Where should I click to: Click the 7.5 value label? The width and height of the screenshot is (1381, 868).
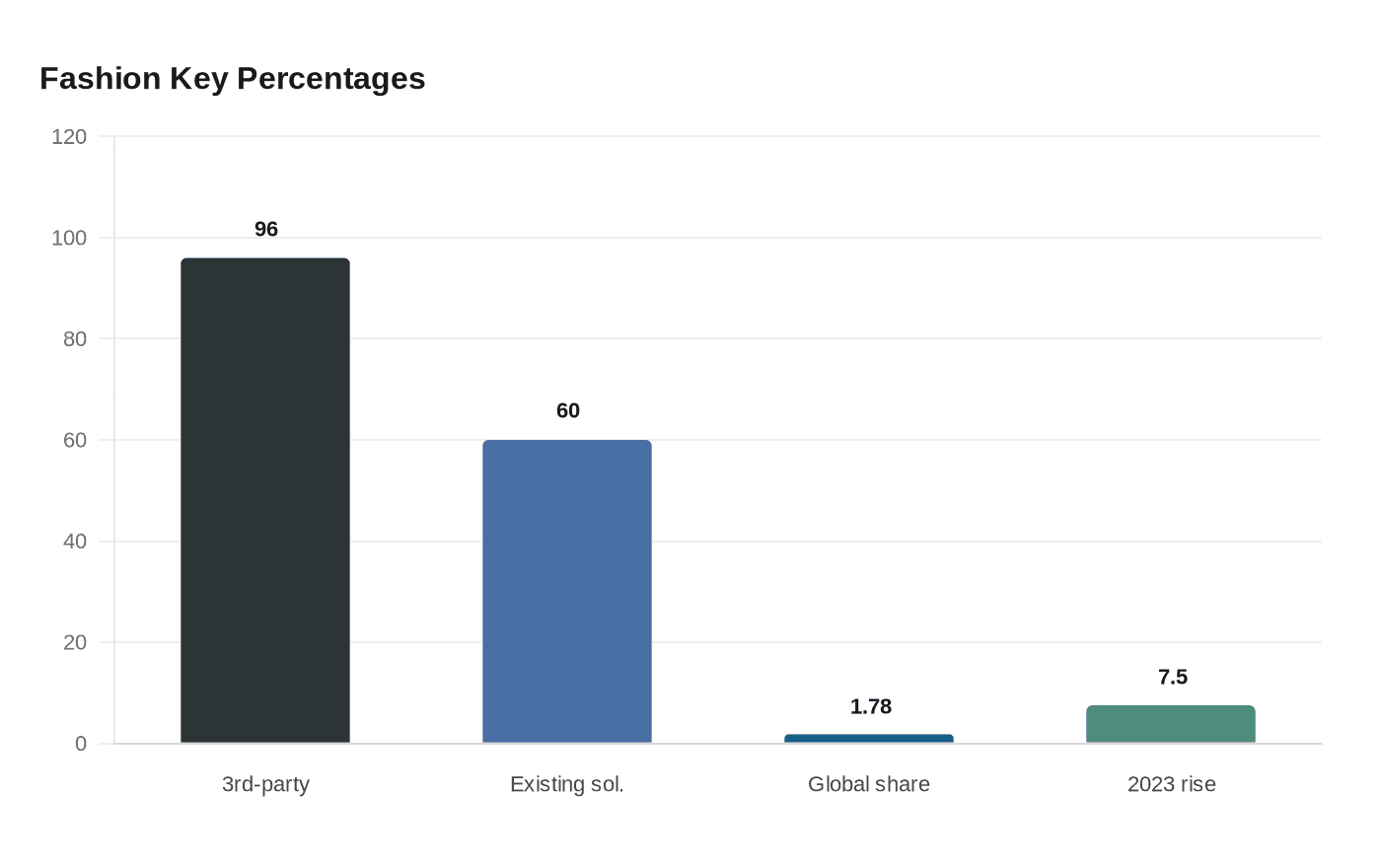[1173, 677]
